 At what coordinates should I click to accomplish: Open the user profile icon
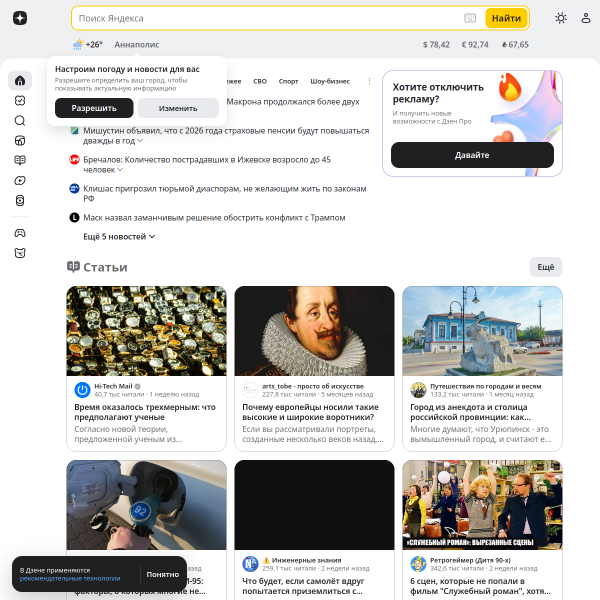(586, 18)
